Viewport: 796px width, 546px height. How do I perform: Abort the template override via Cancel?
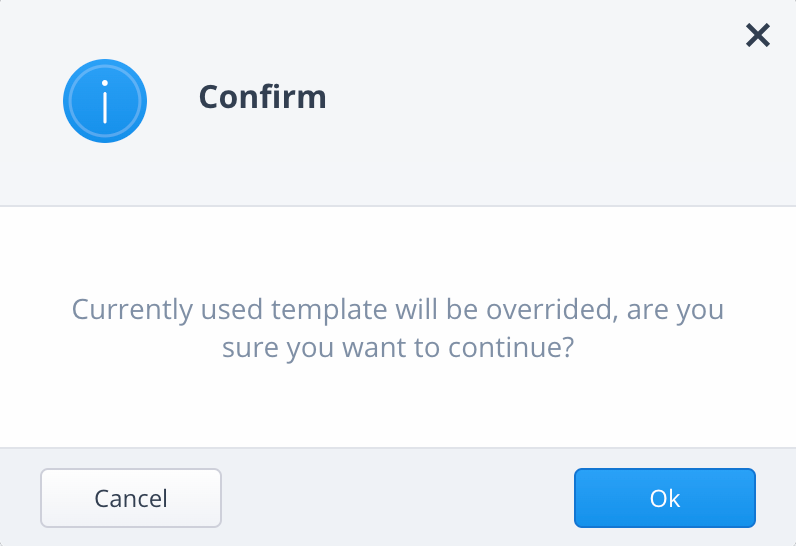pyautogui.click(x=130, y=498)
